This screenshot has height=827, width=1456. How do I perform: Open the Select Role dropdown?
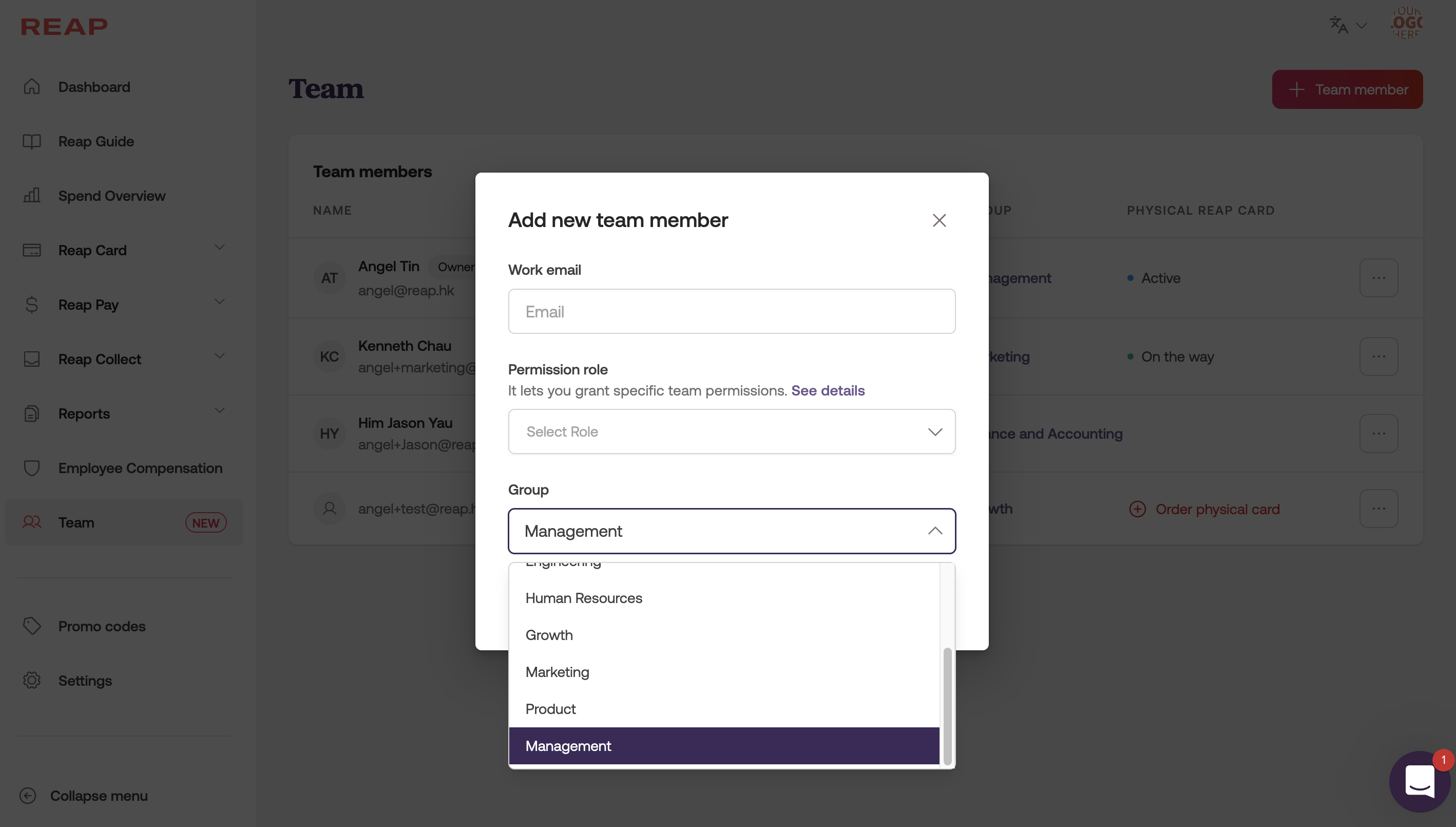(731, 431)
